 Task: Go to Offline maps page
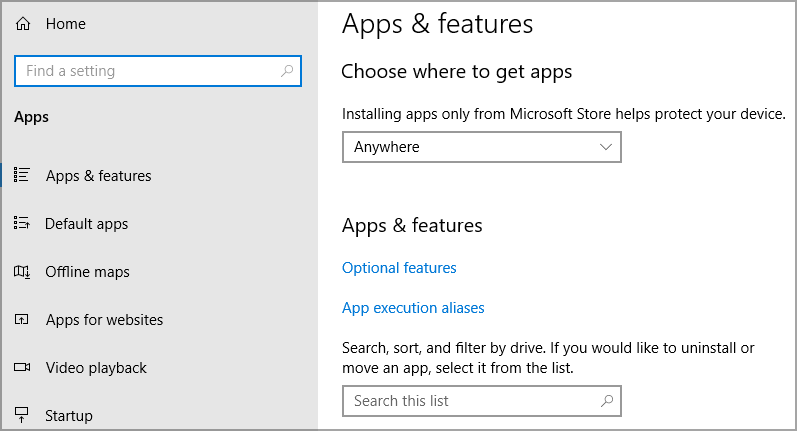87,272
